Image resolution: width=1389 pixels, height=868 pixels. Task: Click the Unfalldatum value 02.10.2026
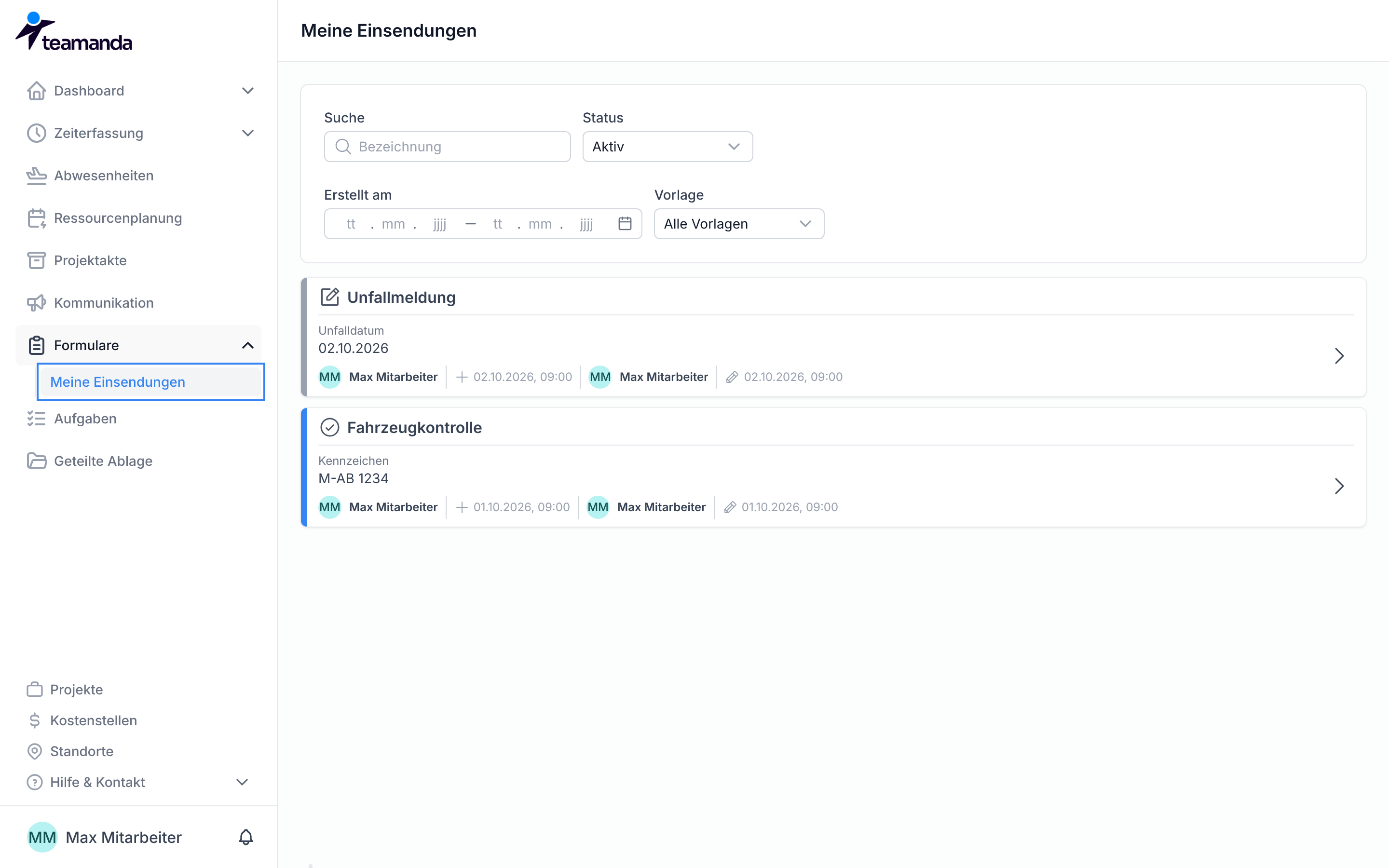tap(354, 348)
